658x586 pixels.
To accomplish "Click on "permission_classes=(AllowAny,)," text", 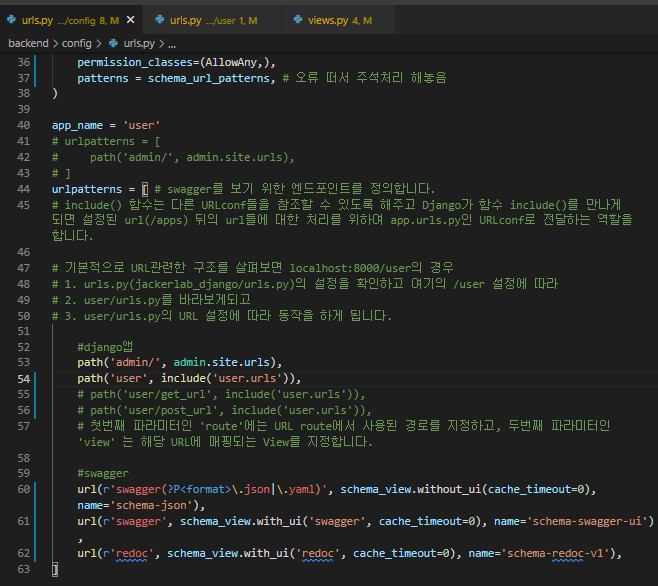I will tap(176, 63).
